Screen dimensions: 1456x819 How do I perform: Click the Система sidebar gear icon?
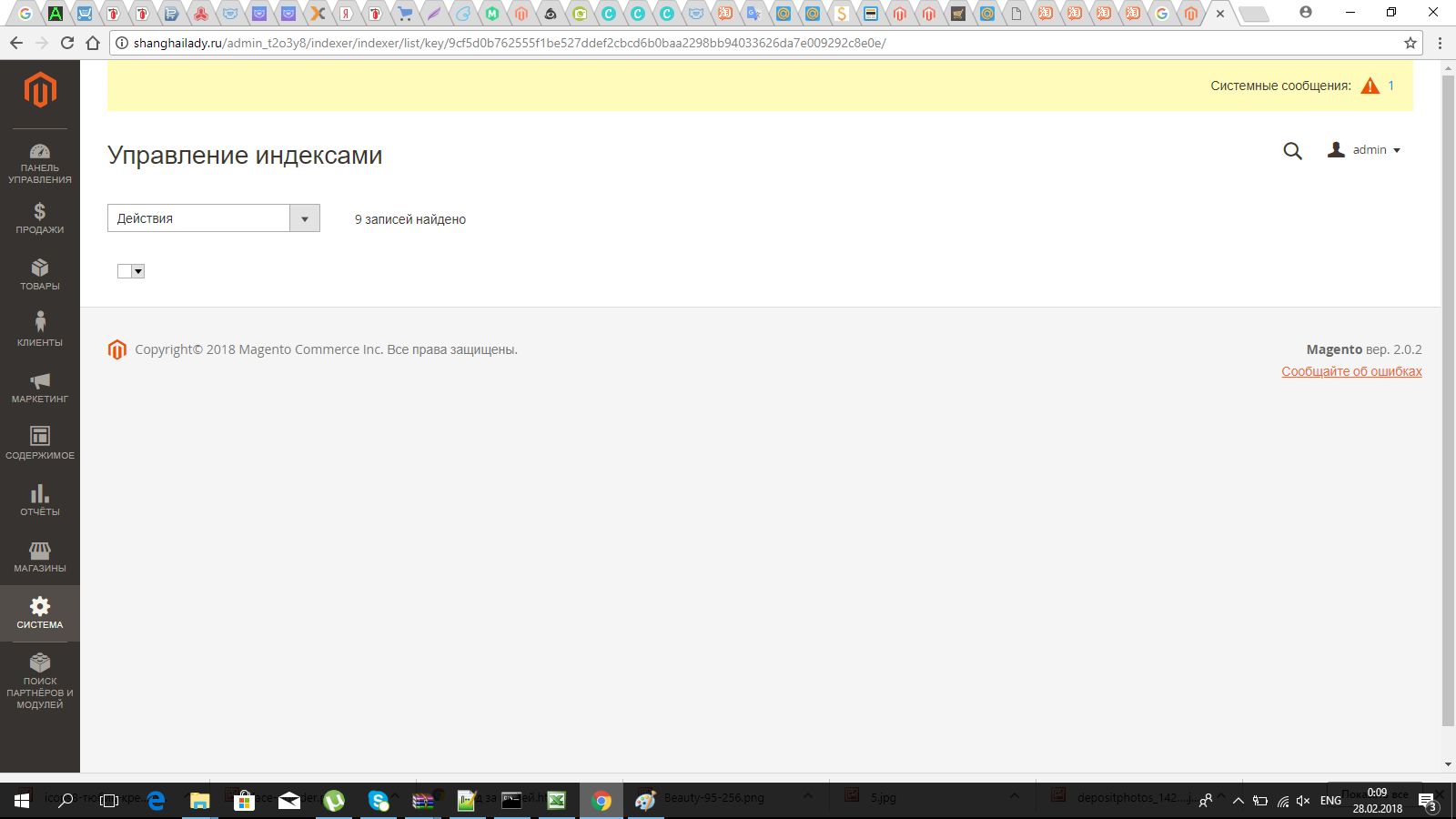(40, 606)
